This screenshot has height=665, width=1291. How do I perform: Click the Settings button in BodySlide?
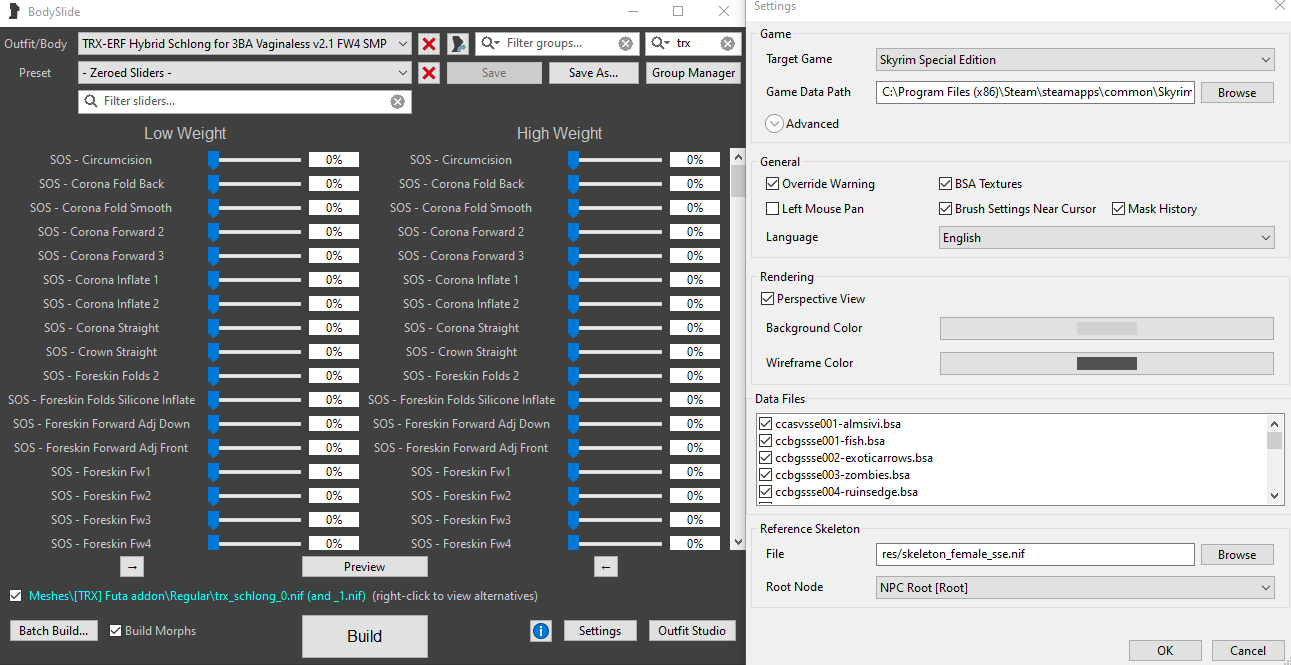(600, 631)
